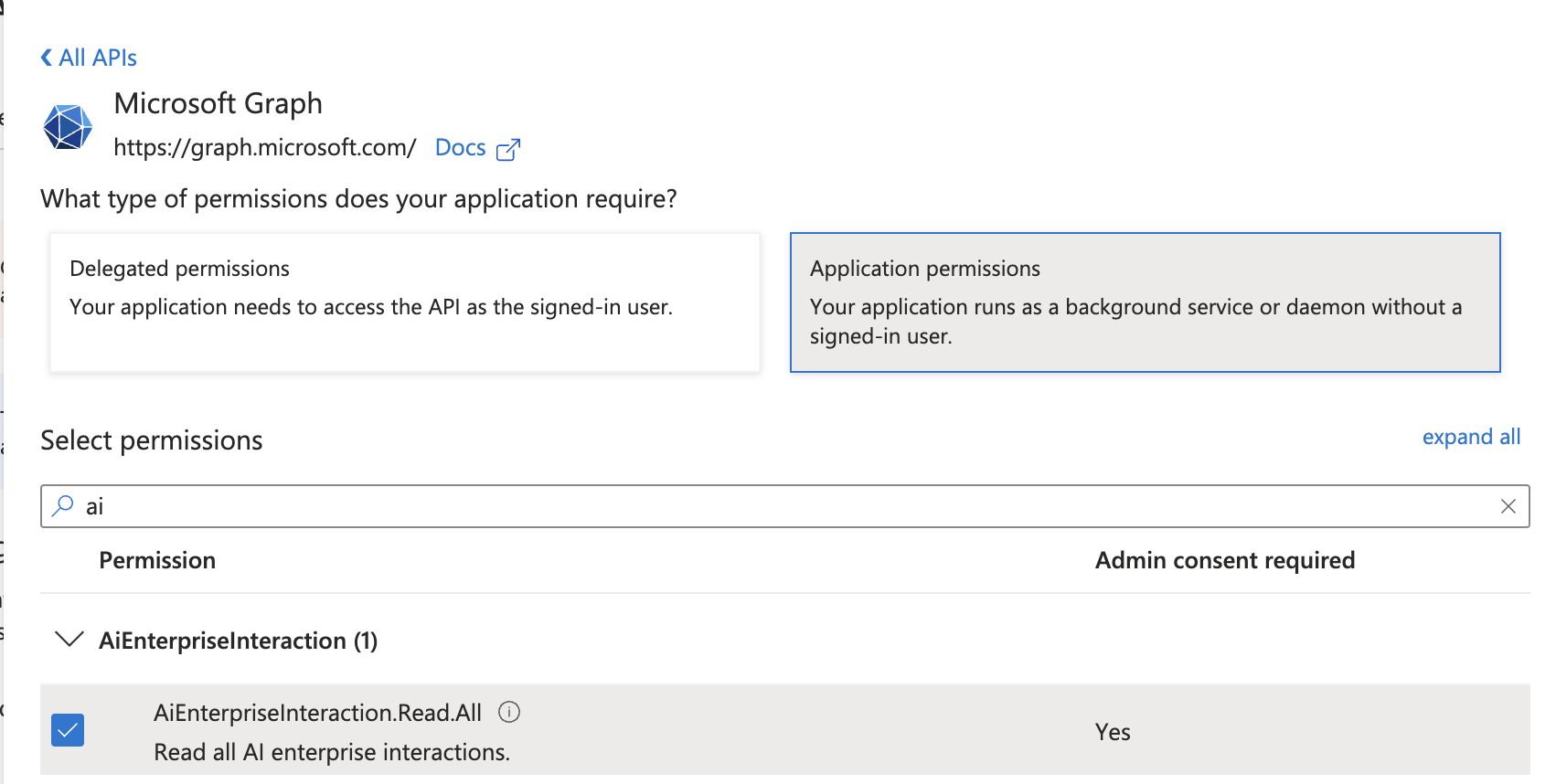
Task: Click the Permission column header
Action: (x=157, y=560)
